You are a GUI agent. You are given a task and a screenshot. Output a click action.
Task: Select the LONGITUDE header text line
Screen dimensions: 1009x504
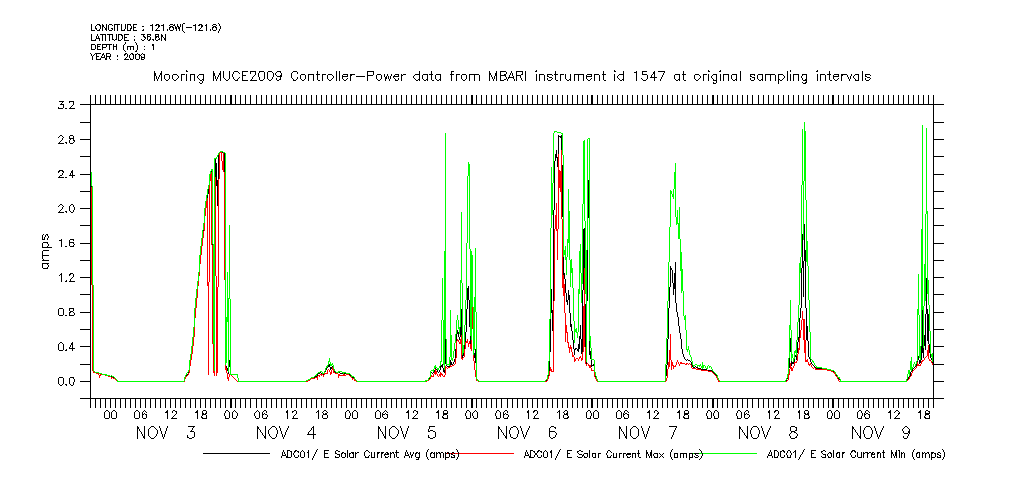tap(155, 27)
